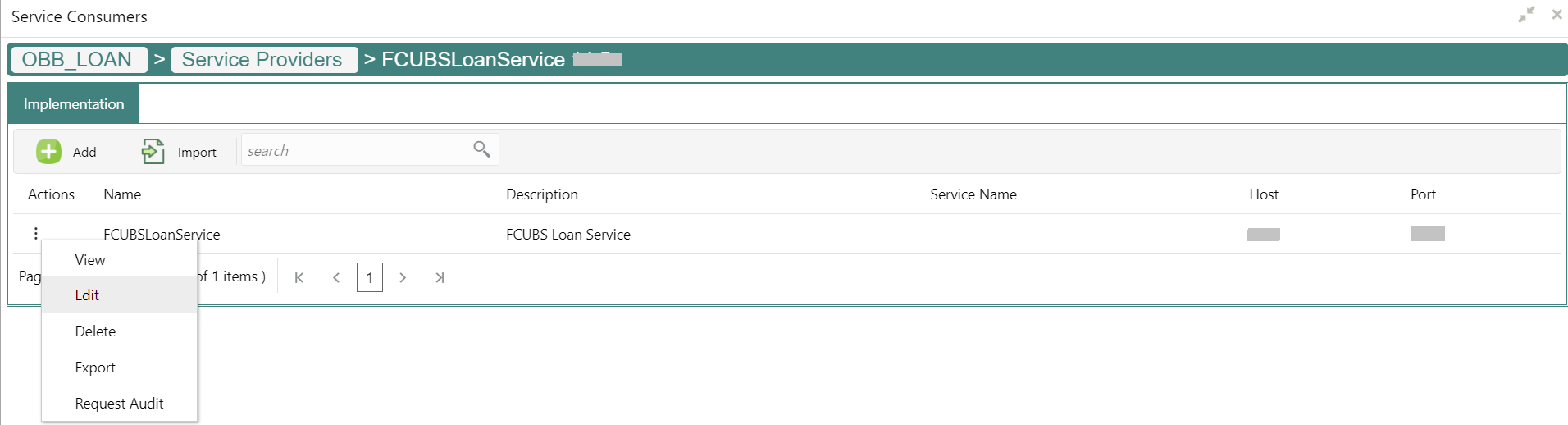Navigate to the Service Providers breadcrumb

pos(264,60)
